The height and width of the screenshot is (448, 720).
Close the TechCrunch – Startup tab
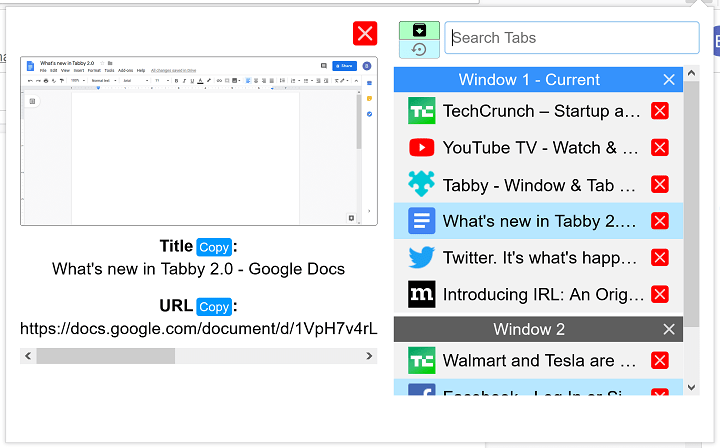(660, 111)
